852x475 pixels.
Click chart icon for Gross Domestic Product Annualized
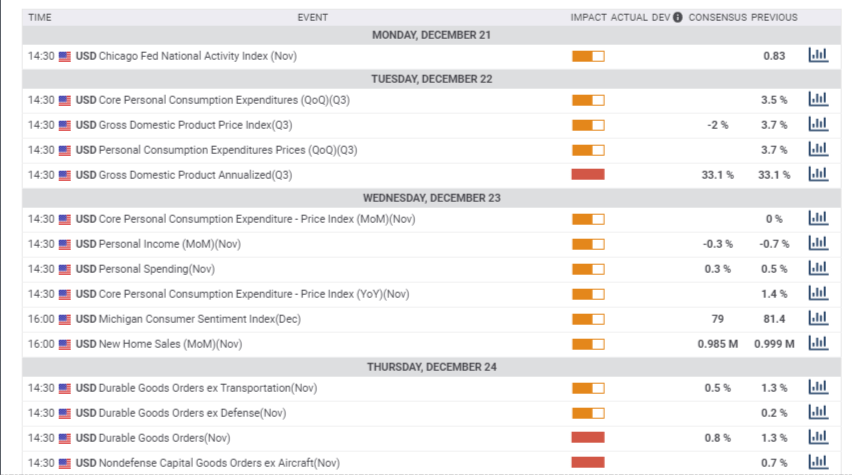click(818, 174)
